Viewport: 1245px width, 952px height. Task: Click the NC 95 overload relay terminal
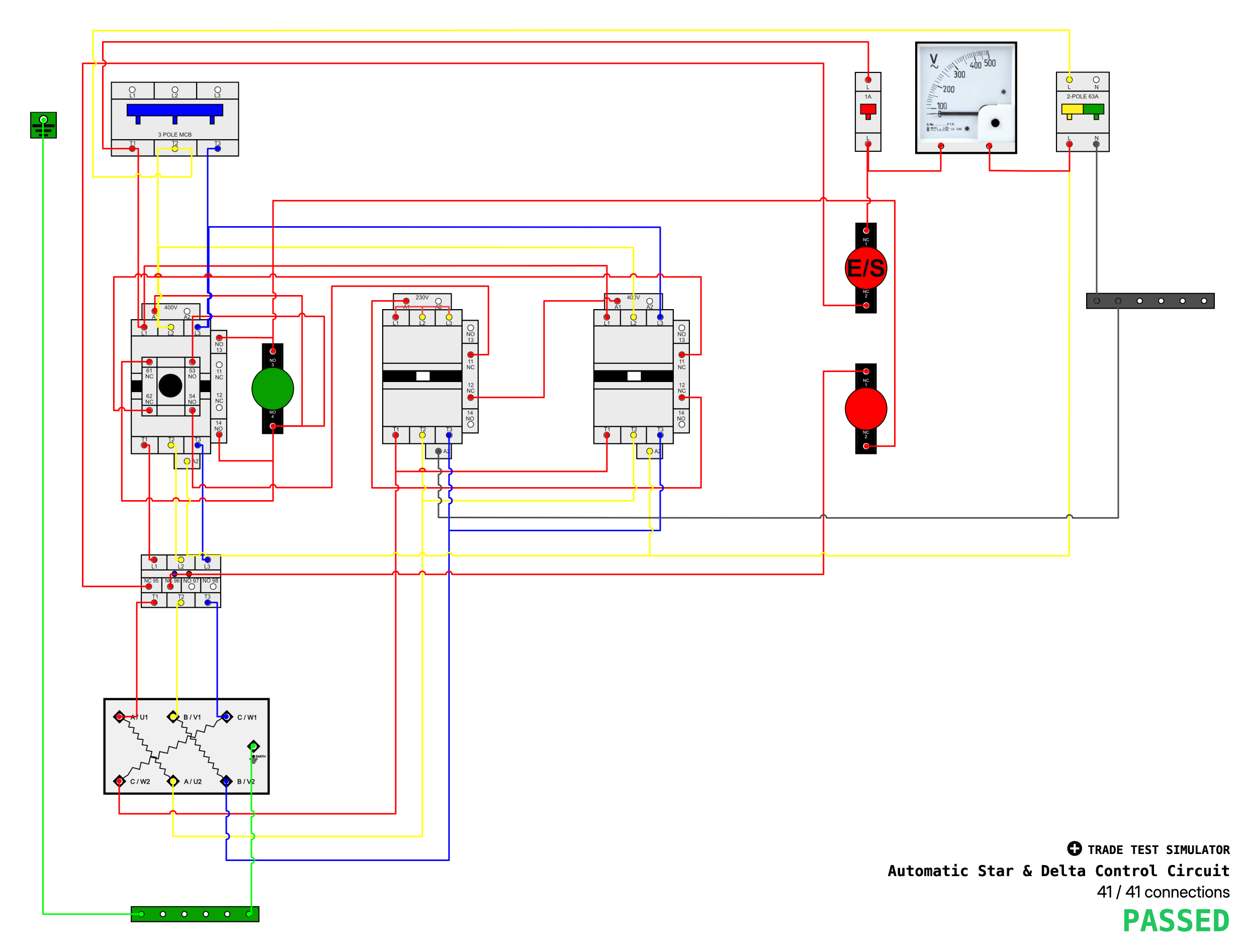click(148, 587)
